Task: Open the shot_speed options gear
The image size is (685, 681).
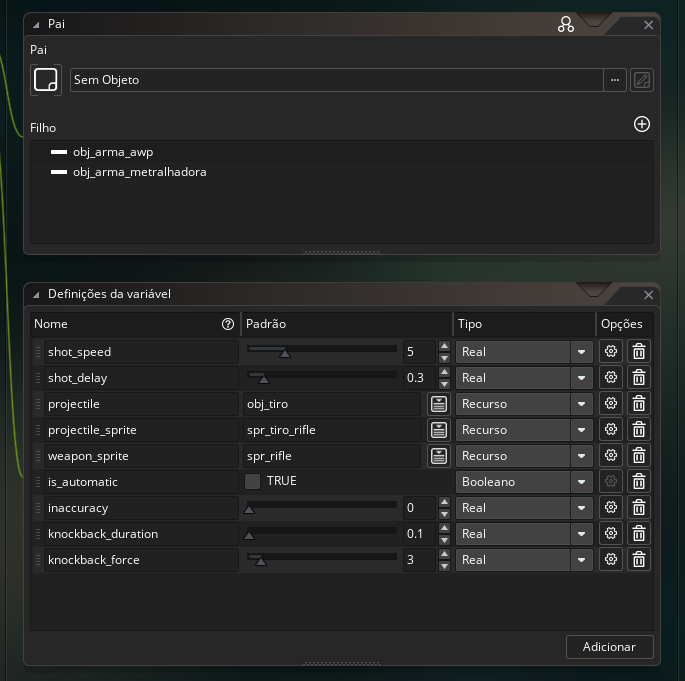Action: click(x=611, y=351)
